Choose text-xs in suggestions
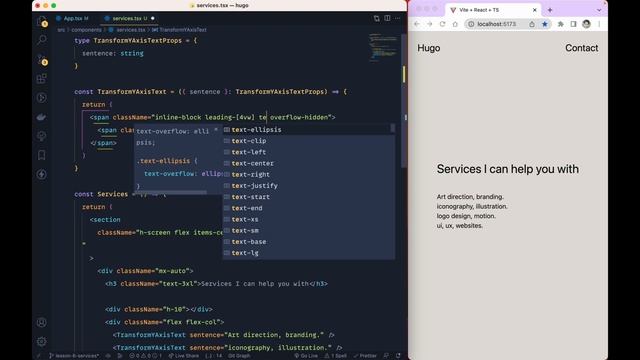Screen dimensions: 640x360 click(309, 219)
